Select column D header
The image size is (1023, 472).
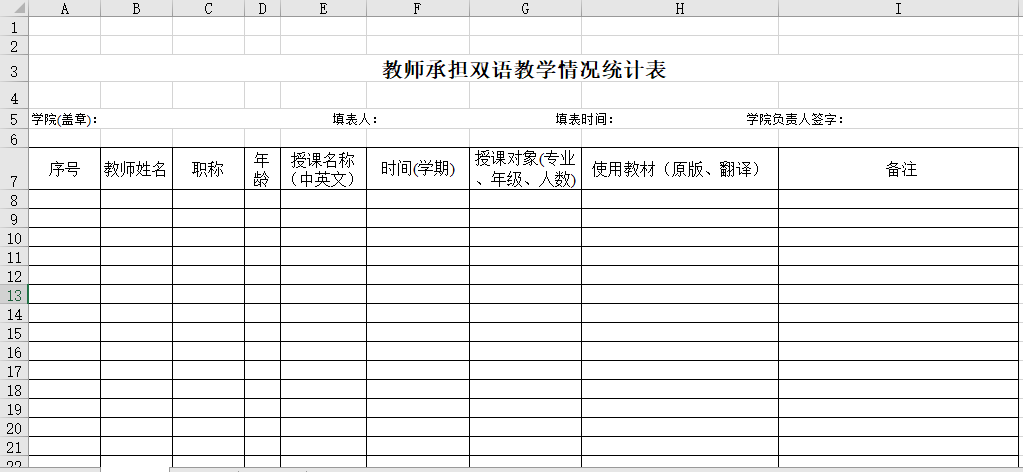[x=262, y=9]
